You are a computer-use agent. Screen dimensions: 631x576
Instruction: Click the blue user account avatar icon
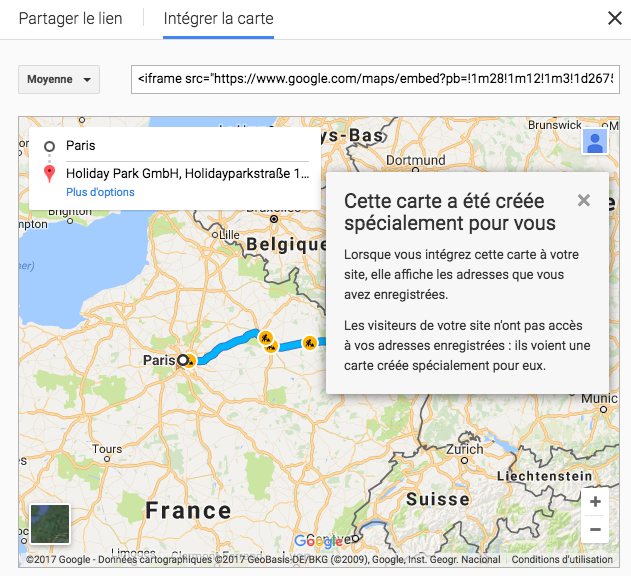(x=595, y=142)
